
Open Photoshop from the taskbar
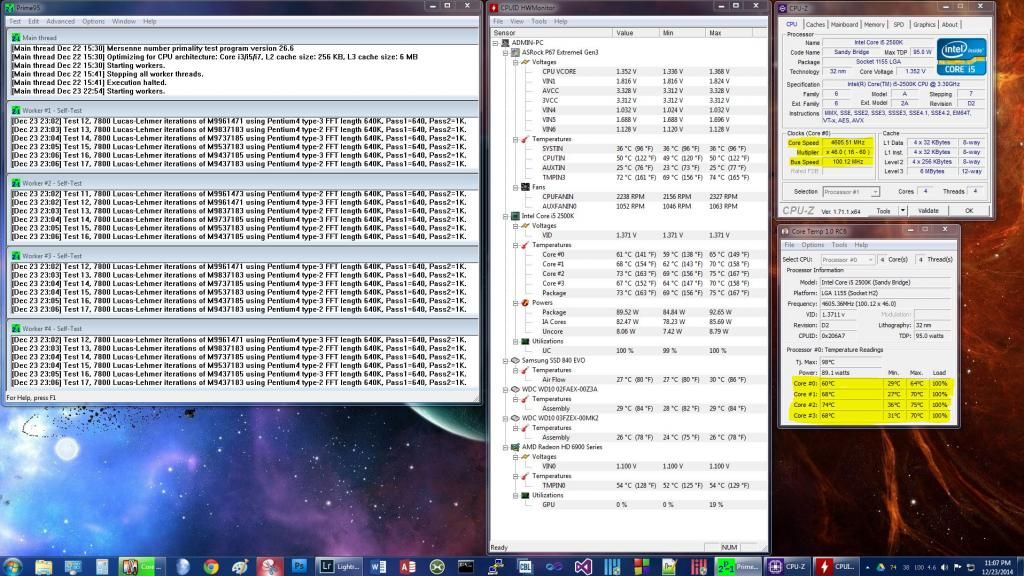point(299,566)
